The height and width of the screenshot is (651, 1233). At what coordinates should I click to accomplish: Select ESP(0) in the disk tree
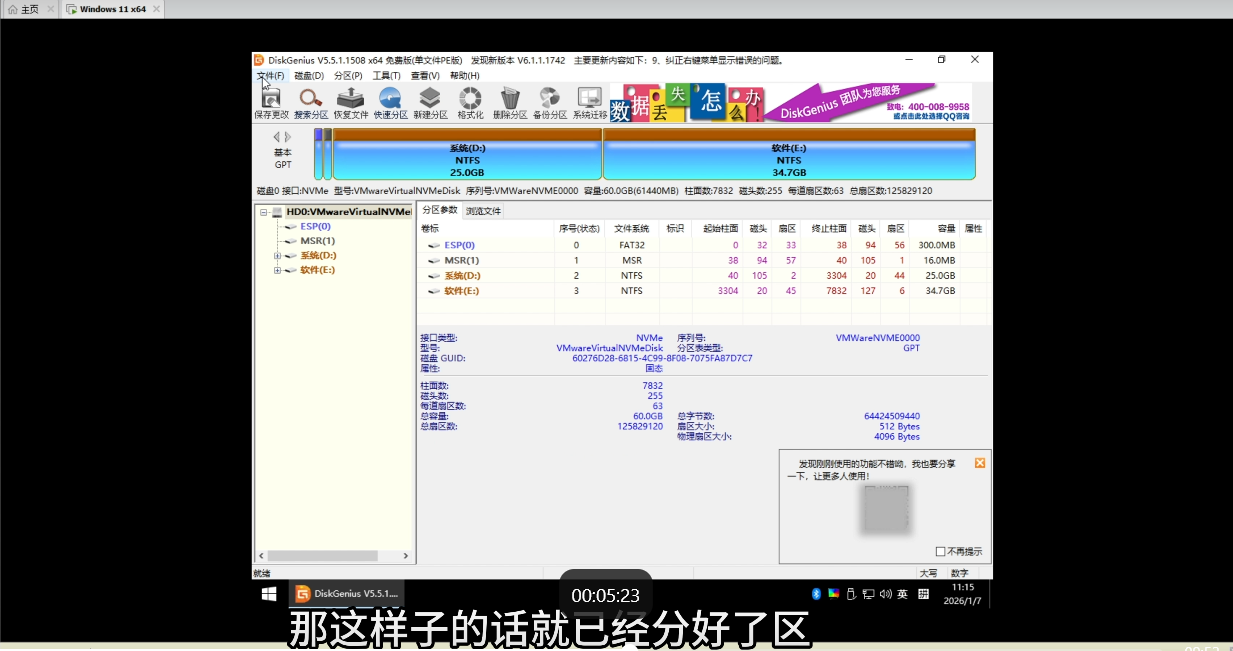(x=315, y=226)
